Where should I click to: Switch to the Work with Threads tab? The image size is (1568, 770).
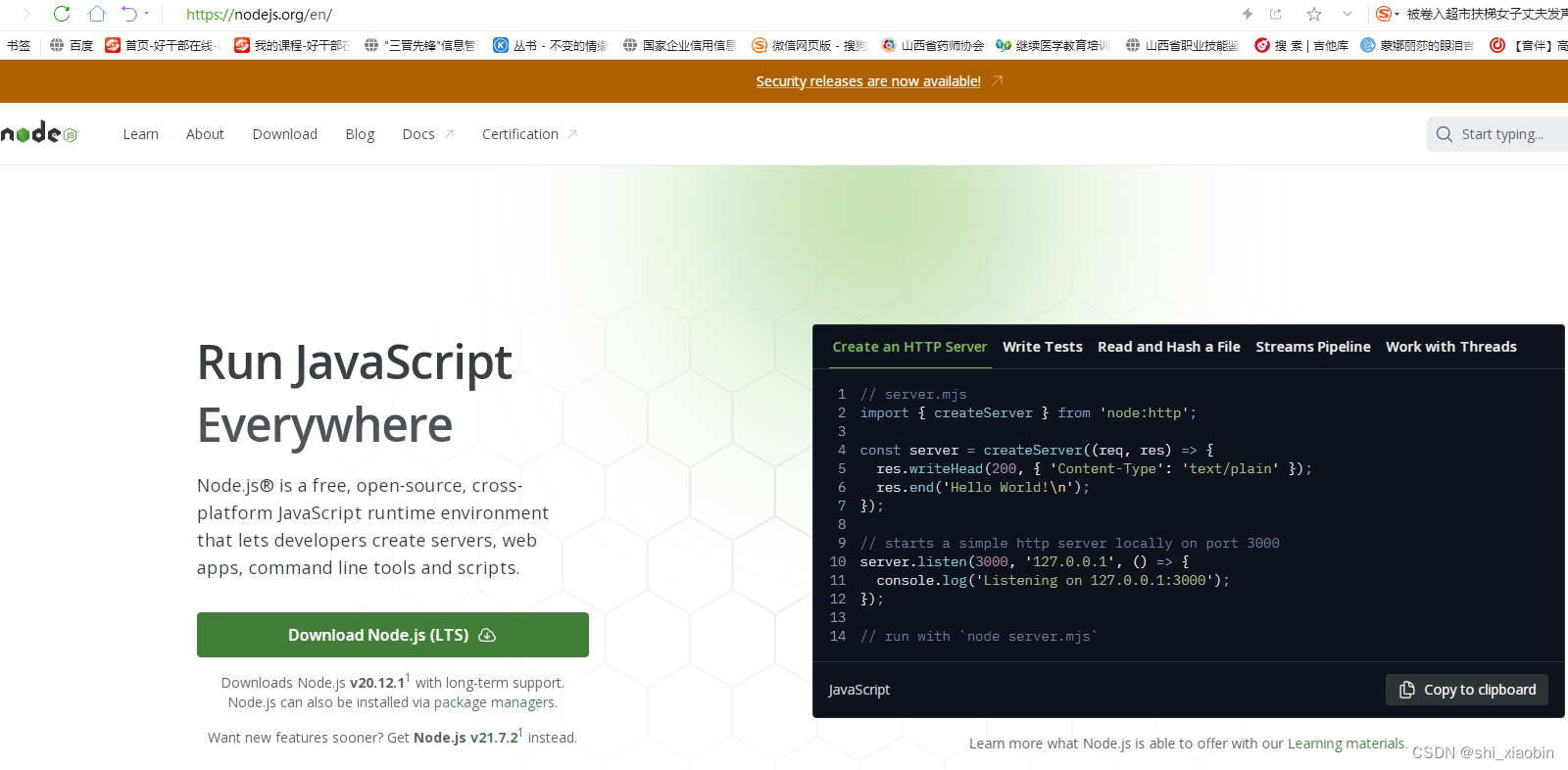pos(1451,347)
